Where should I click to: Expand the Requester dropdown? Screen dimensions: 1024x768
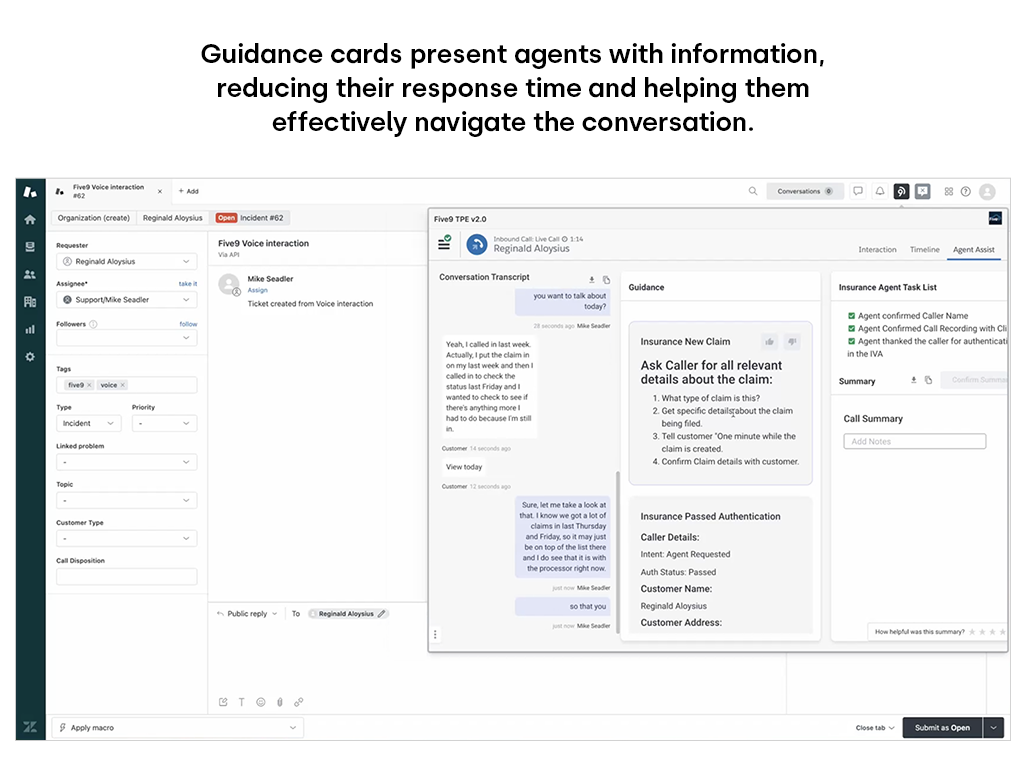[x=126, y=262]
